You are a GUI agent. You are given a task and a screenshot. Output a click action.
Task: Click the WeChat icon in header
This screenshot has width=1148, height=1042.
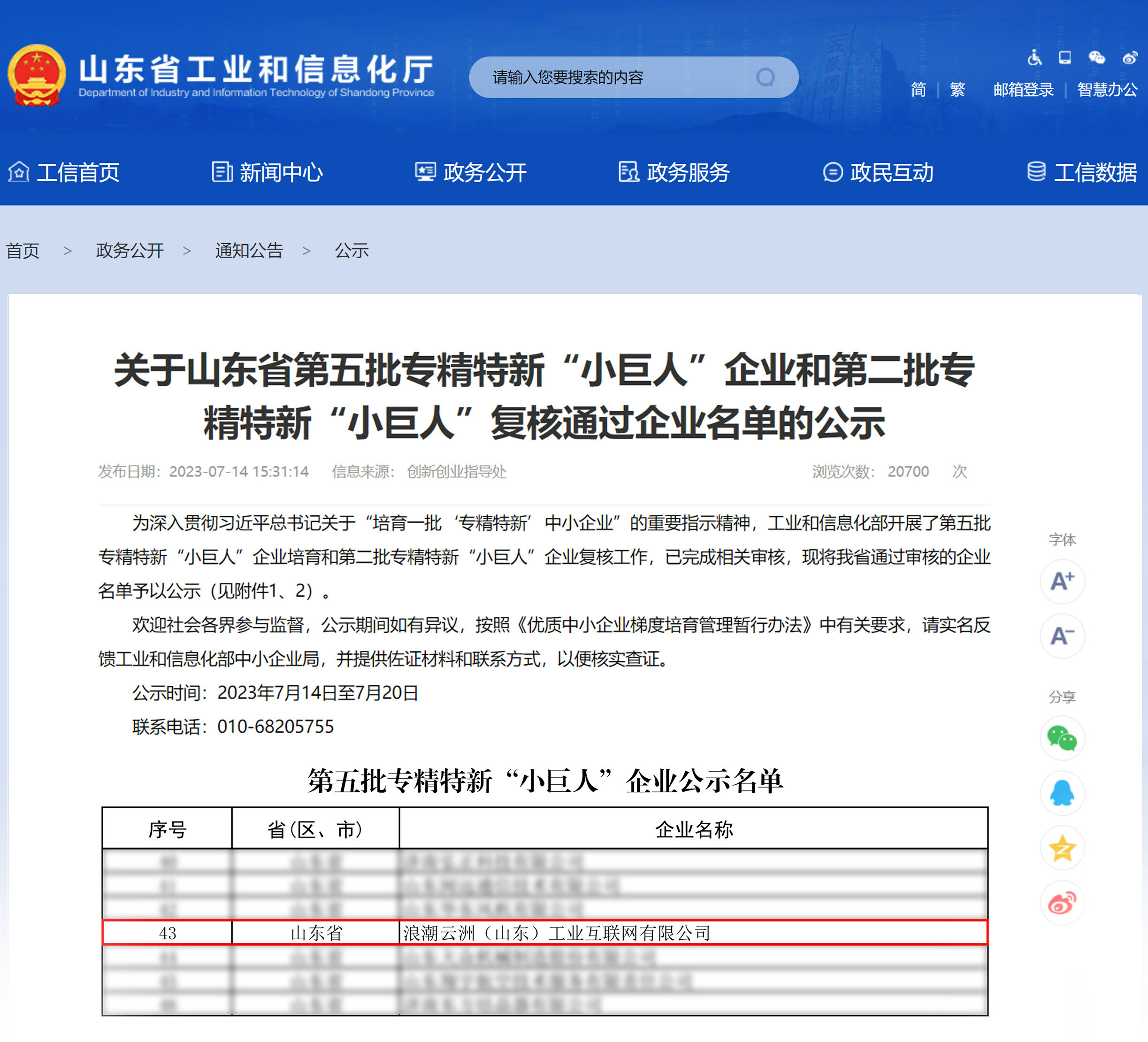(1096, 58)
